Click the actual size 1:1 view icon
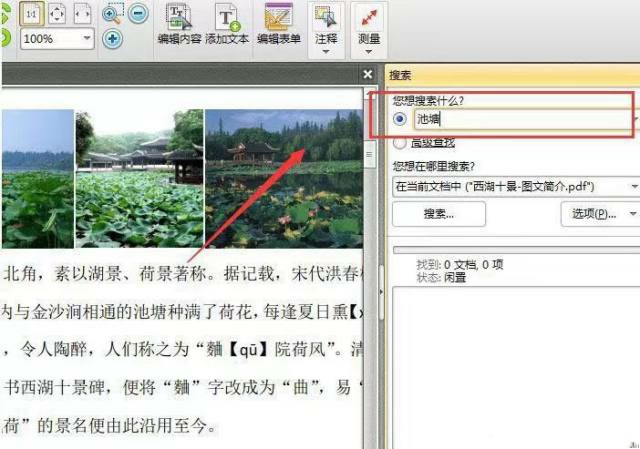 [x=31, y=14]
